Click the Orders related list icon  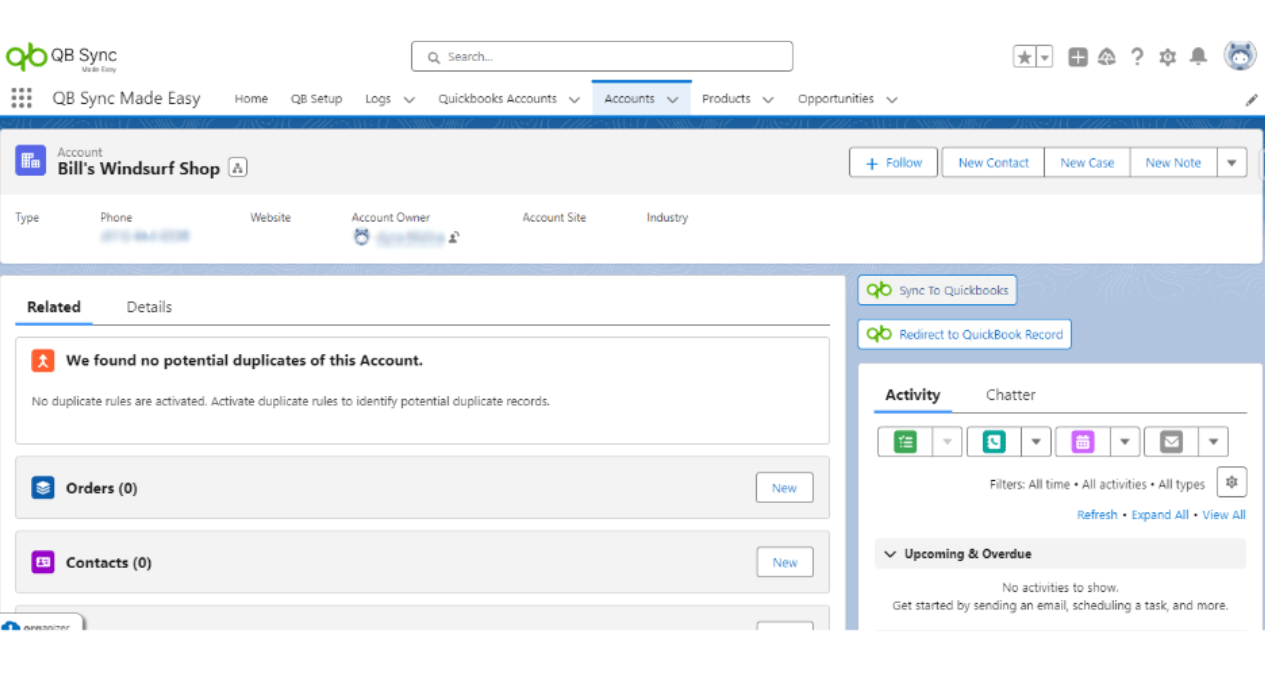42,488
